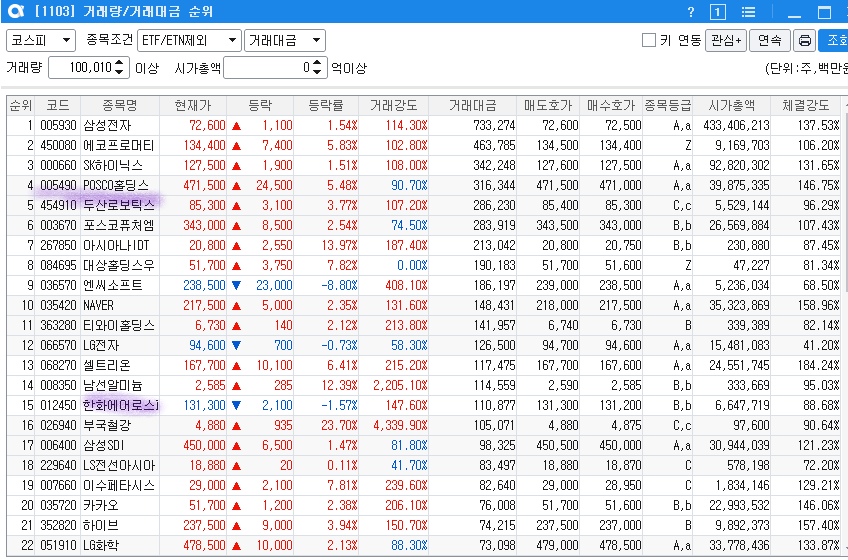848x560 pixels.
Task: Select the 아시아나IDT row
Action: 424,246
